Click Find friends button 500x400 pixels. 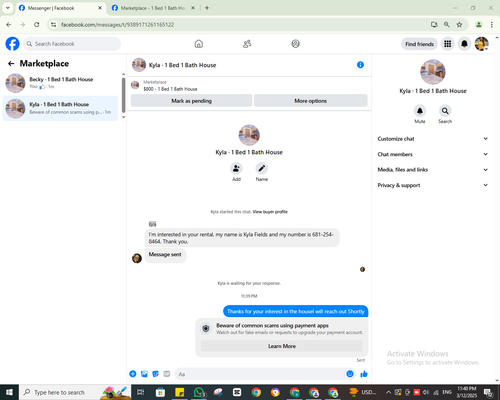click(419, 44)
